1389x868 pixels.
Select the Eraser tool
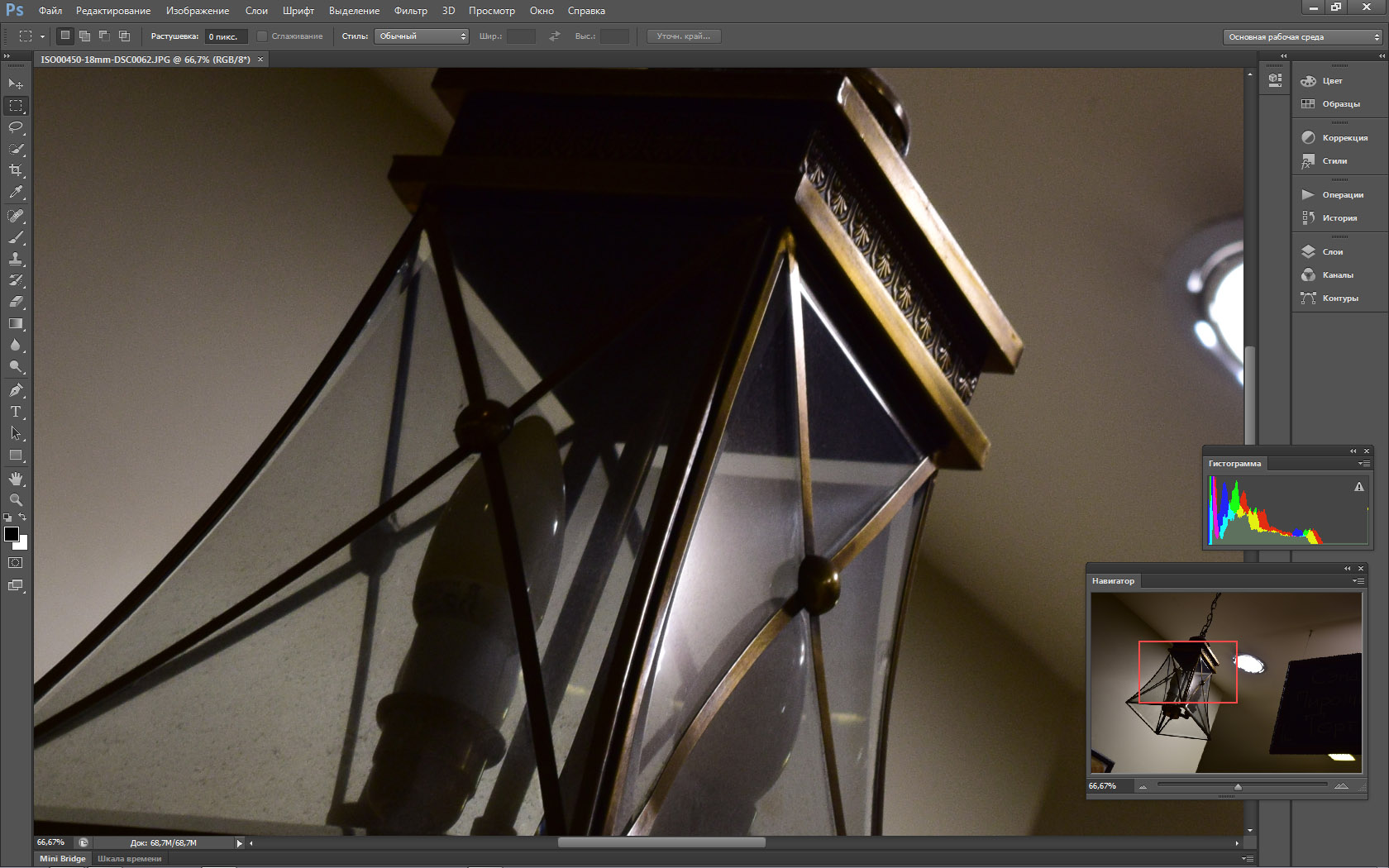click(16, 302)
